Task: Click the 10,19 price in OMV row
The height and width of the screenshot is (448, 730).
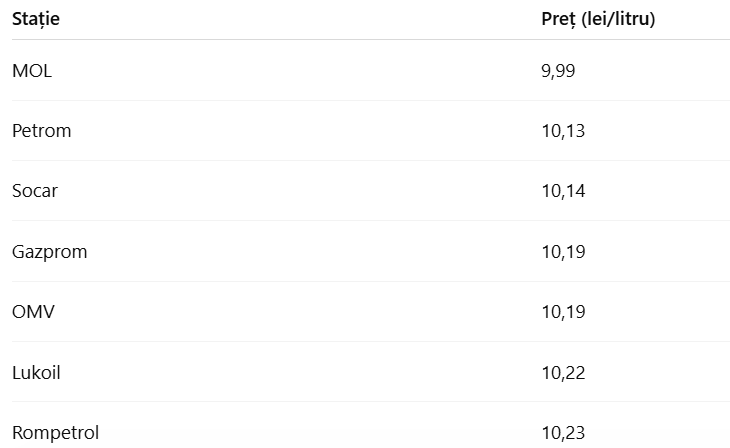Action: (563, 312)
